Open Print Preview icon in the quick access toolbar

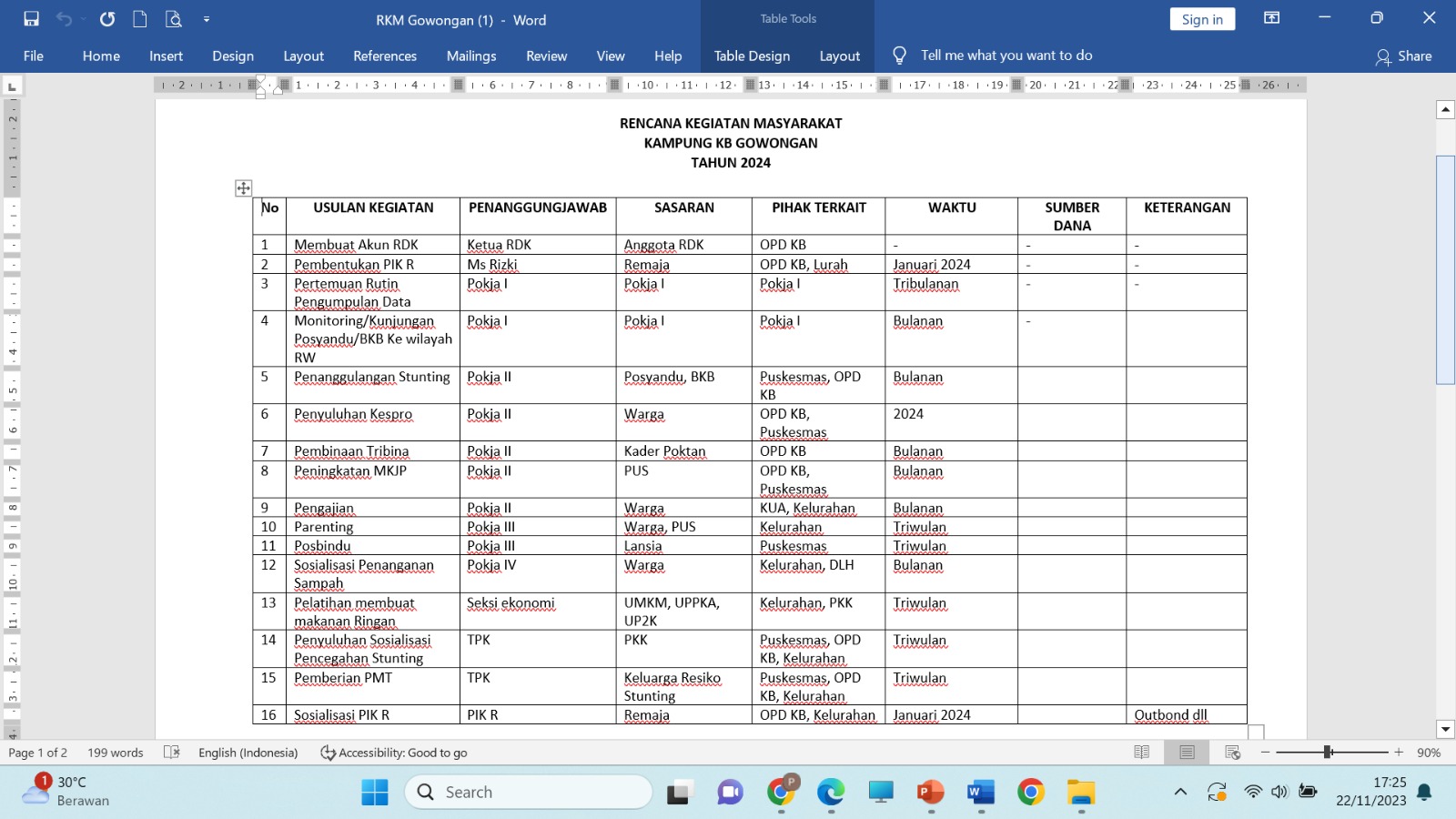coord(173,19)
